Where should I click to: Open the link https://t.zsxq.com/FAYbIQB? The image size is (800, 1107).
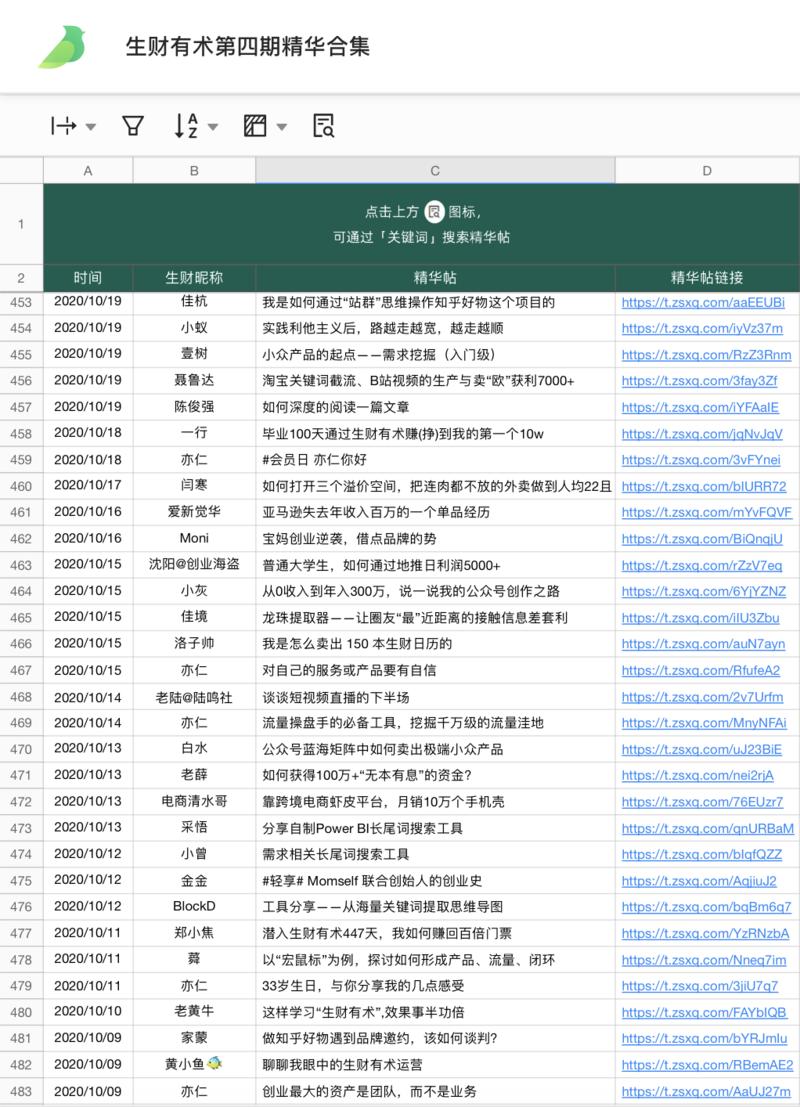click(706, 1011)
